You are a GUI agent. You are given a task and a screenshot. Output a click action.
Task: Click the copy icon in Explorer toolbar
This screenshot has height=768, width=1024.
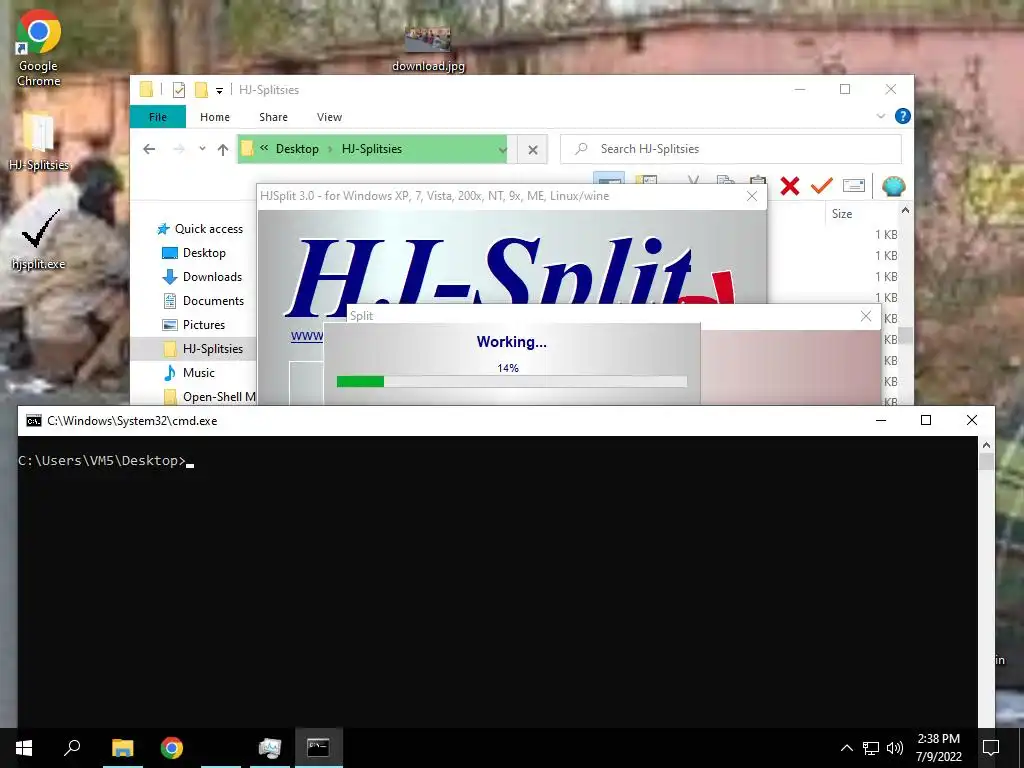pyautogui.click(x=725, y=181)
